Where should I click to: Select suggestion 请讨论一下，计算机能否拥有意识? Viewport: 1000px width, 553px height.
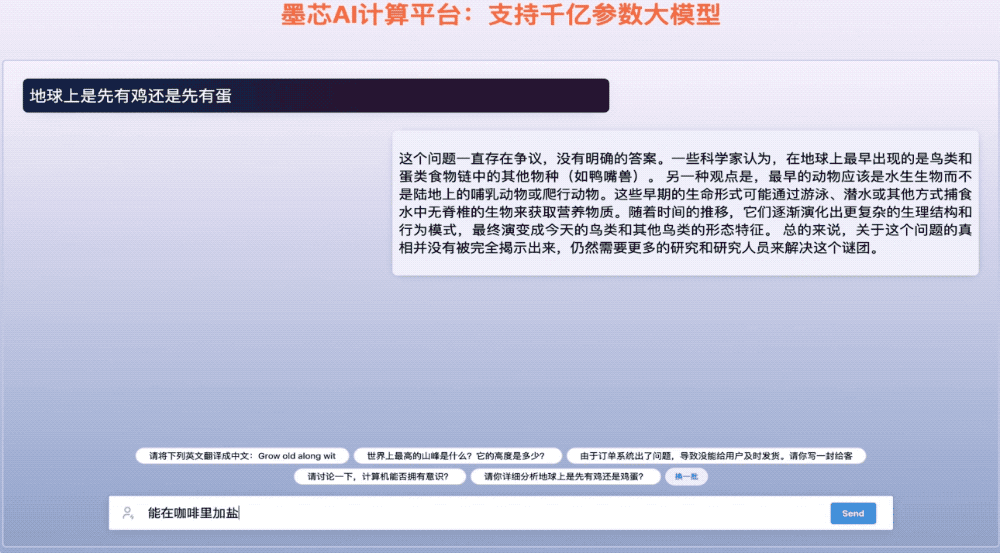tap(379, 476)
